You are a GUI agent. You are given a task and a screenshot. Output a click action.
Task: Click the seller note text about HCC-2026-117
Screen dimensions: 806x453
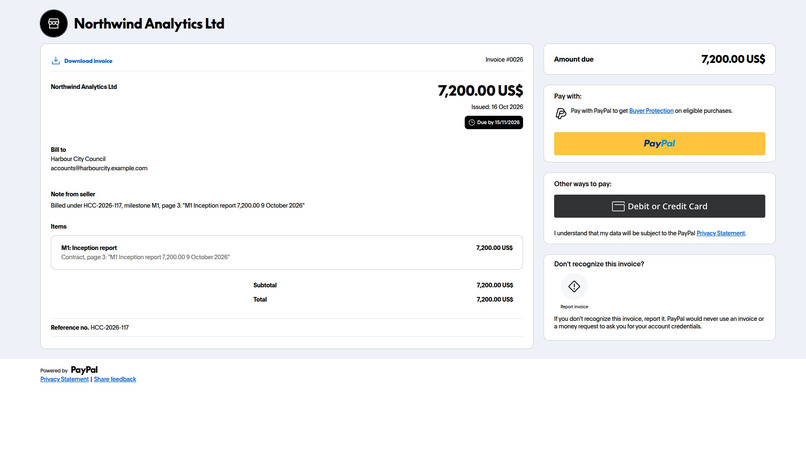(177, 206)
